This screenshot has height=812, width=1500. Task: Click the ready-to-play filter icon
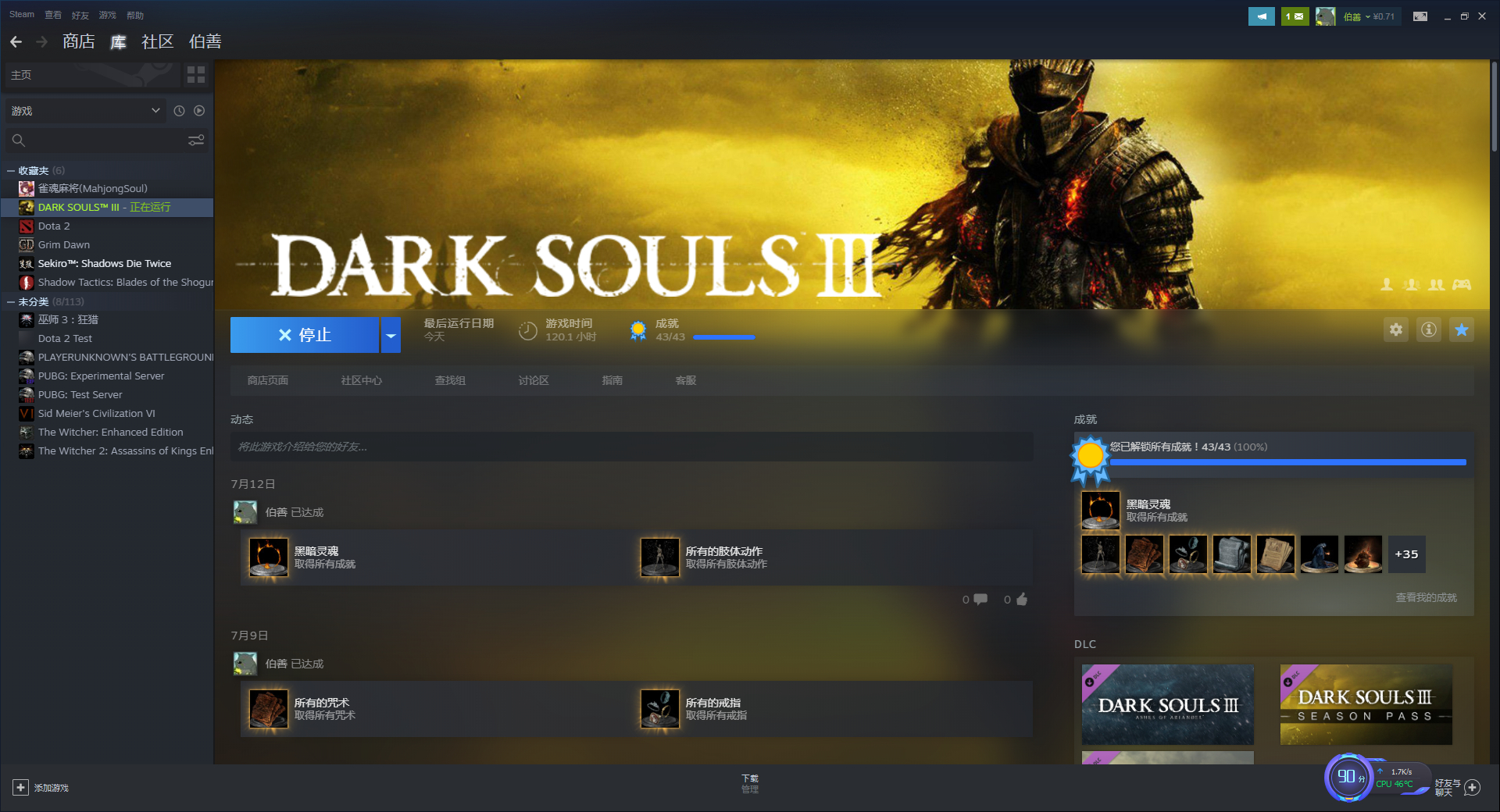(x=199, y=111)
